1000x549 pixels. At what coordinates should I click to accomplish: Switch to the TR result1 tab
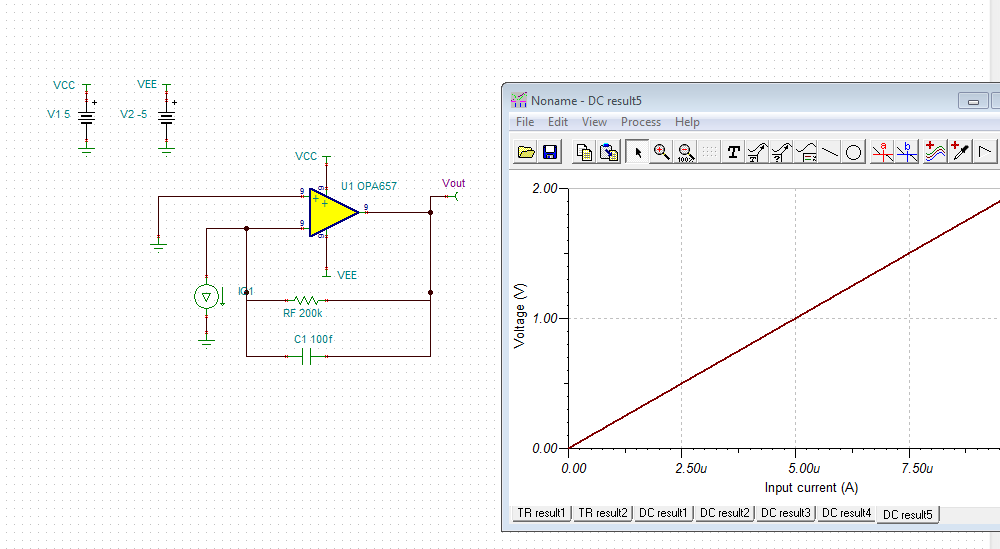click(541, 513)
